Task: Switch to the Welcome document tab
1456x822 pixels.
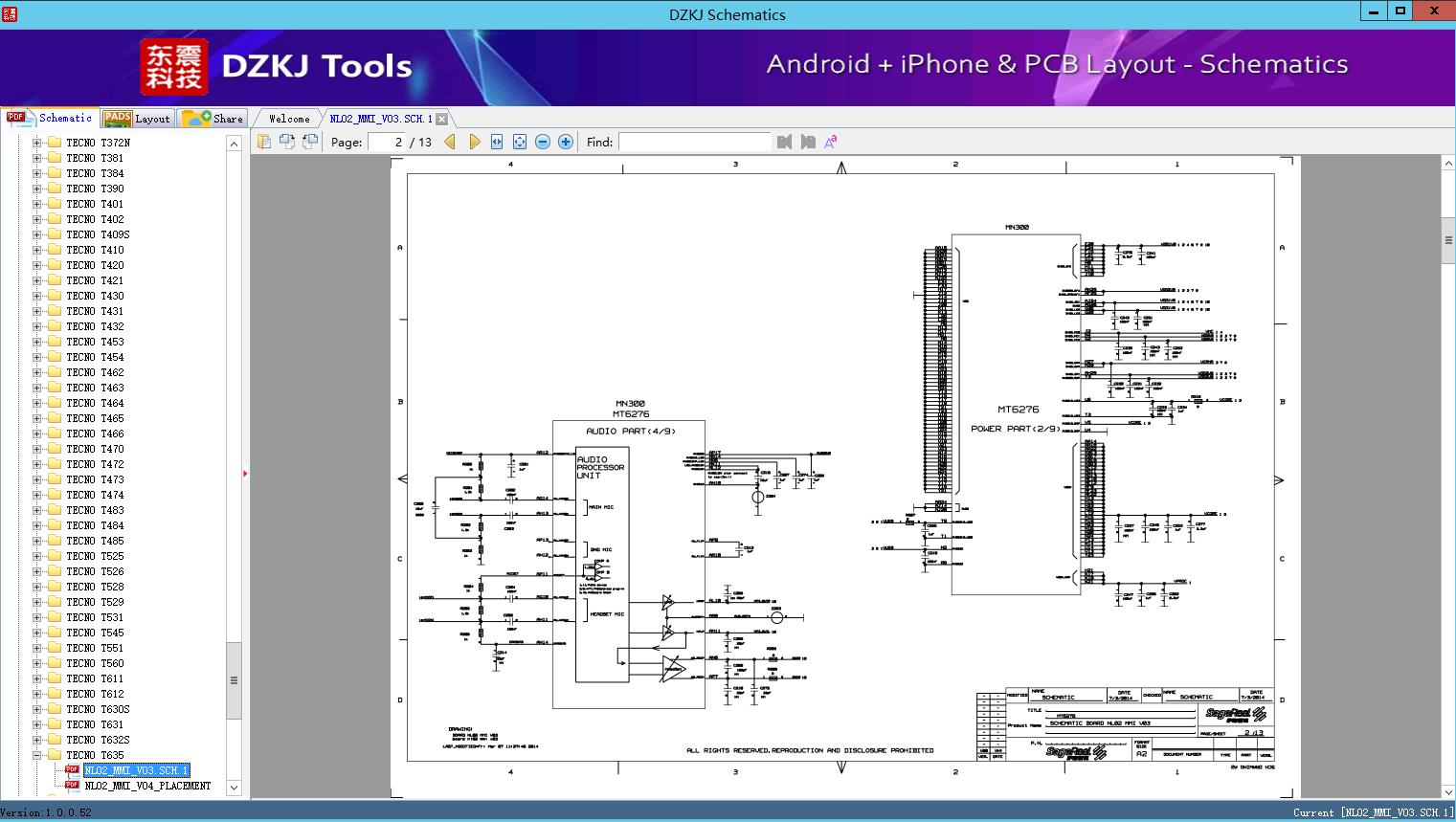Action: (x=288, y=119)
